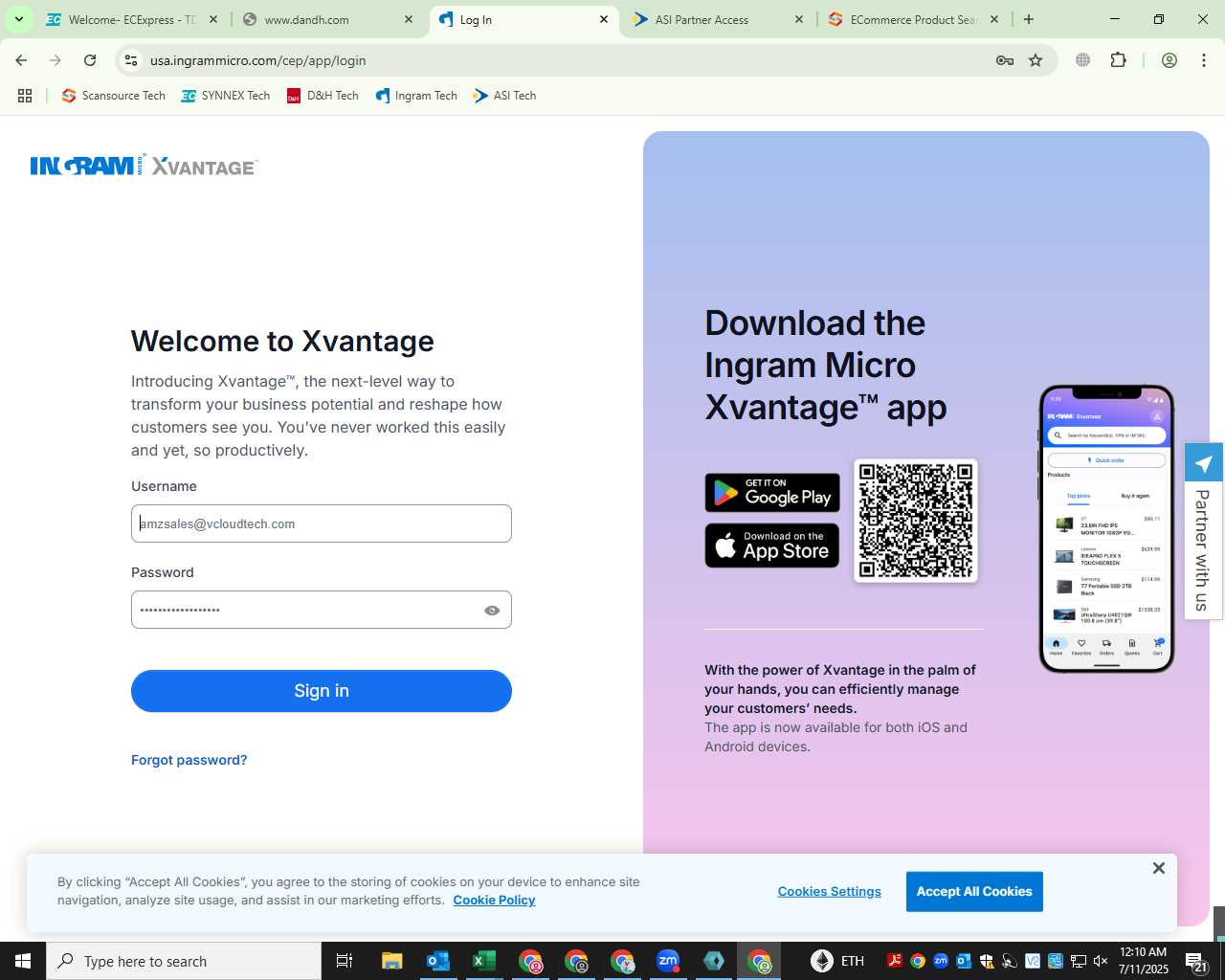Open the Cookie Policy link
Image resolution: width=1225 pixels, height=980 pixels.
tap(494, 901)
